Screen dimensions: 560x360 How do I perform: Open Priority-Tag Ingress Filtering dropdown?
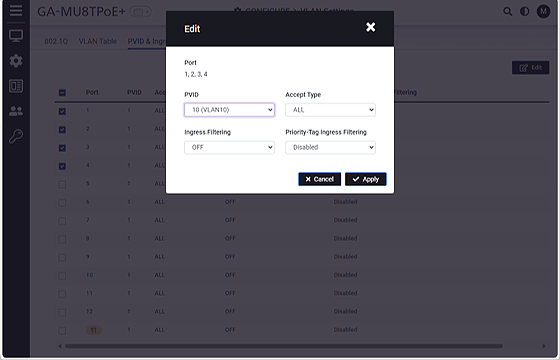coord(330,147)
